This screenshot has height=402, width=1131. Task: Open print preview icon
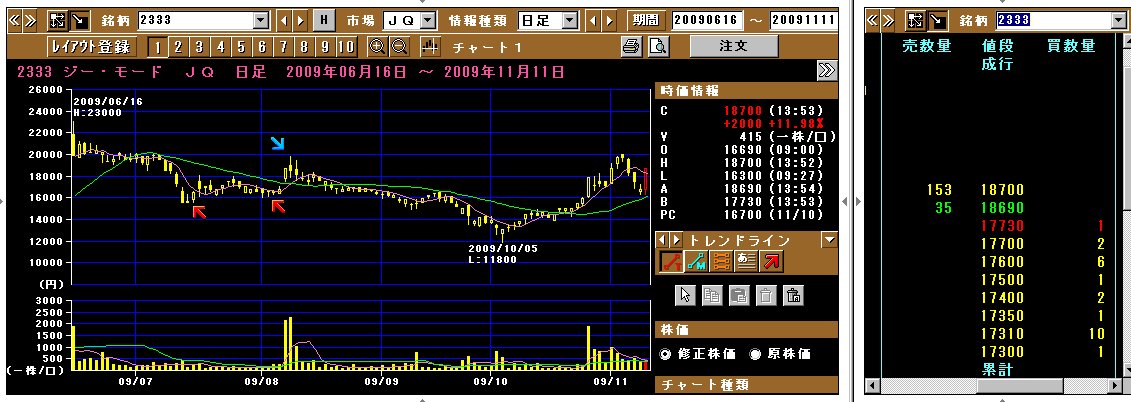[x=657, y=47]
